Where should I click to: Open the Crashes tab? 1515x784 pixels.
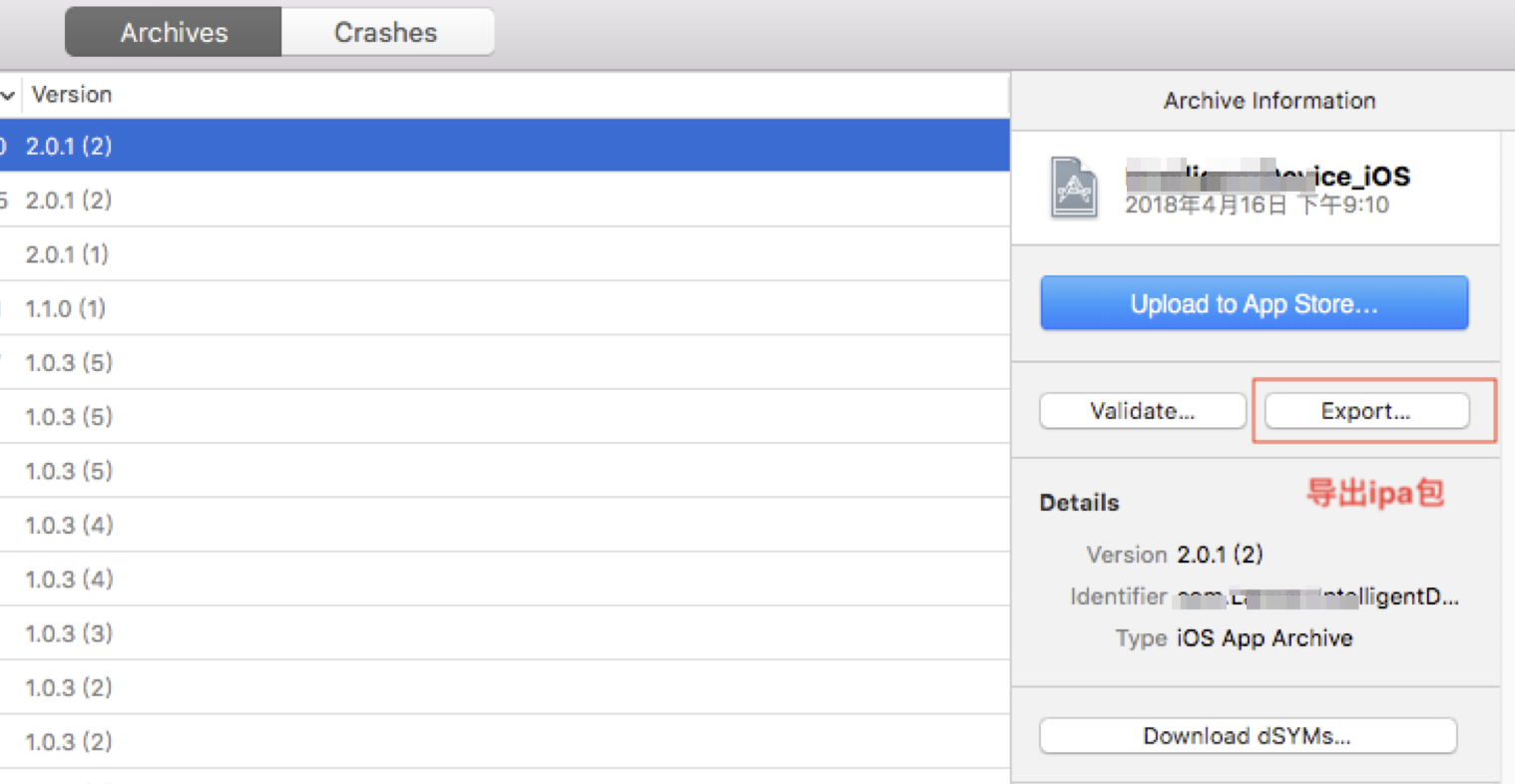click(x=387, y=32)
